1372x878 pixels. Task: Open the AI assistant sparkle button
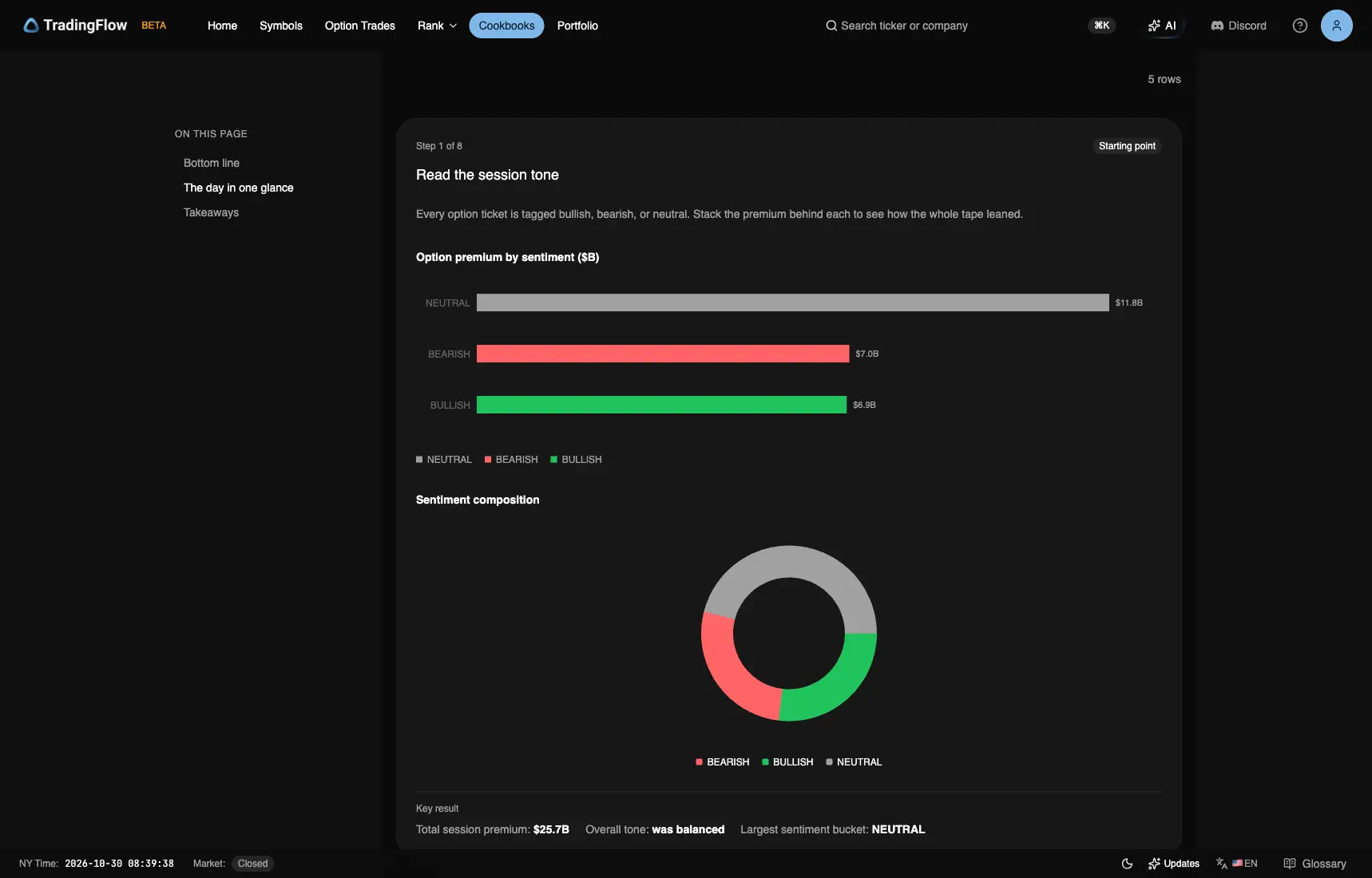coord(1162,26)
